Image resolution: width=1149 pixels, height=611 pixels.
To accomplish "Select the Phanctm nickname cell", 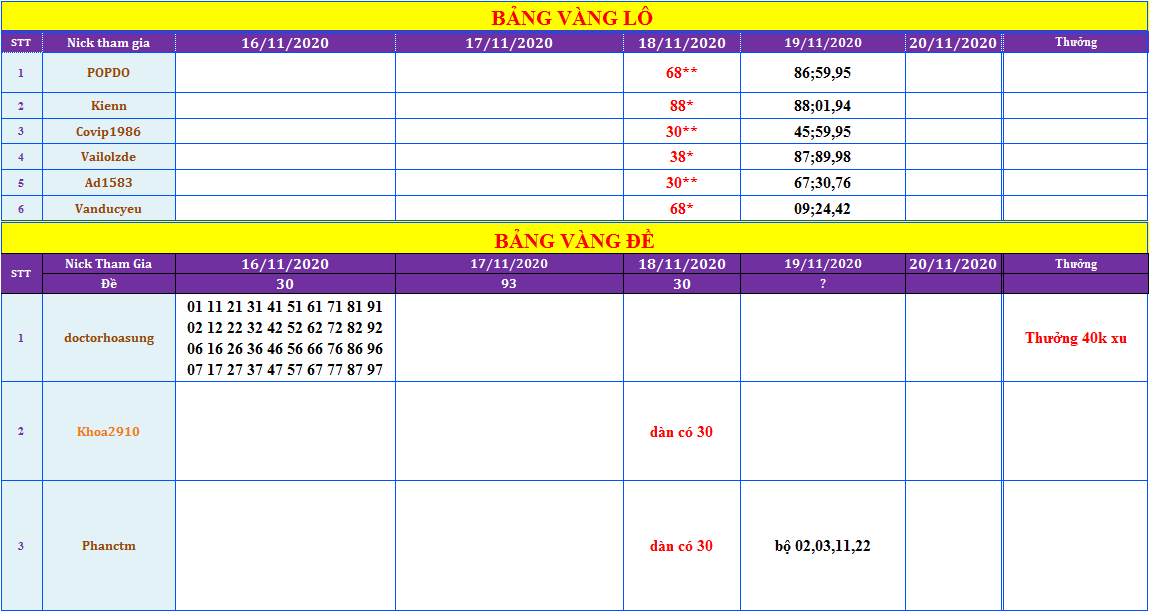I will click(108, 546).
